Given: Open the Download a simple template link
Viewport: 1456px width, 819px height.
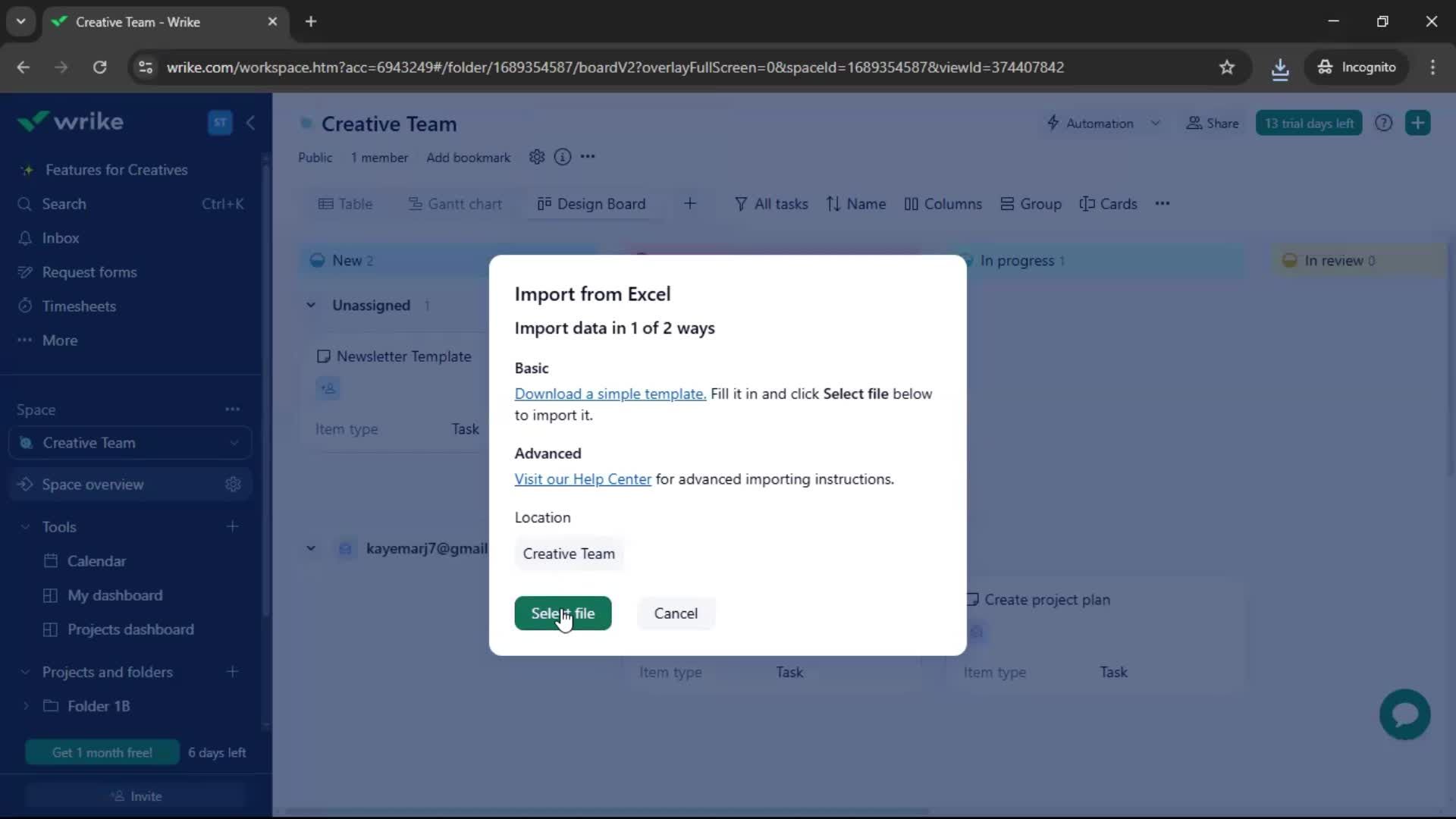Looking at the screenshot, I should click(610, 394).
